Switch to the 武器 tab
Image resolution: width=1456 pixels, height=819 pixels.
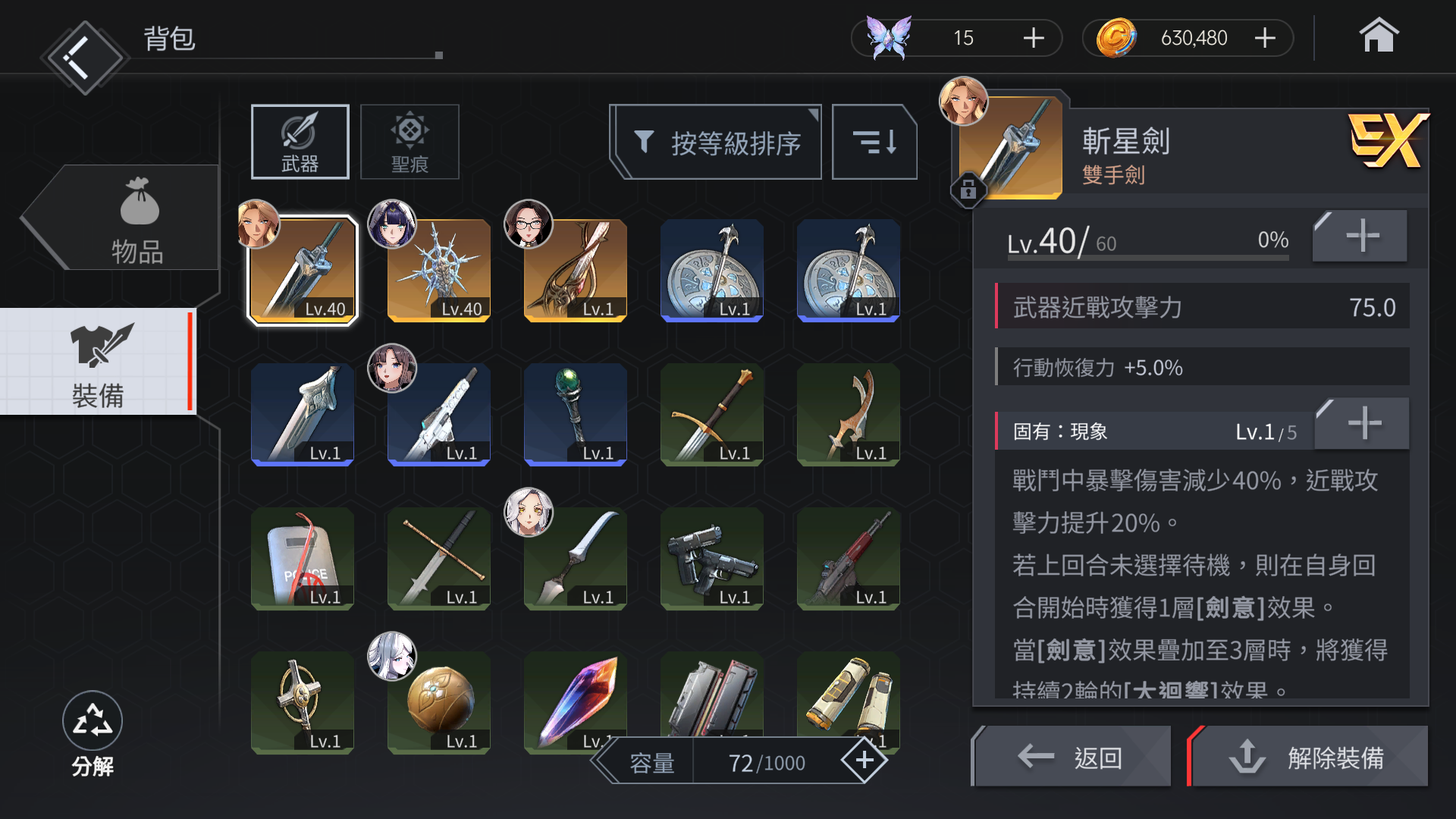pyautogui.click(x=300, y=142)
